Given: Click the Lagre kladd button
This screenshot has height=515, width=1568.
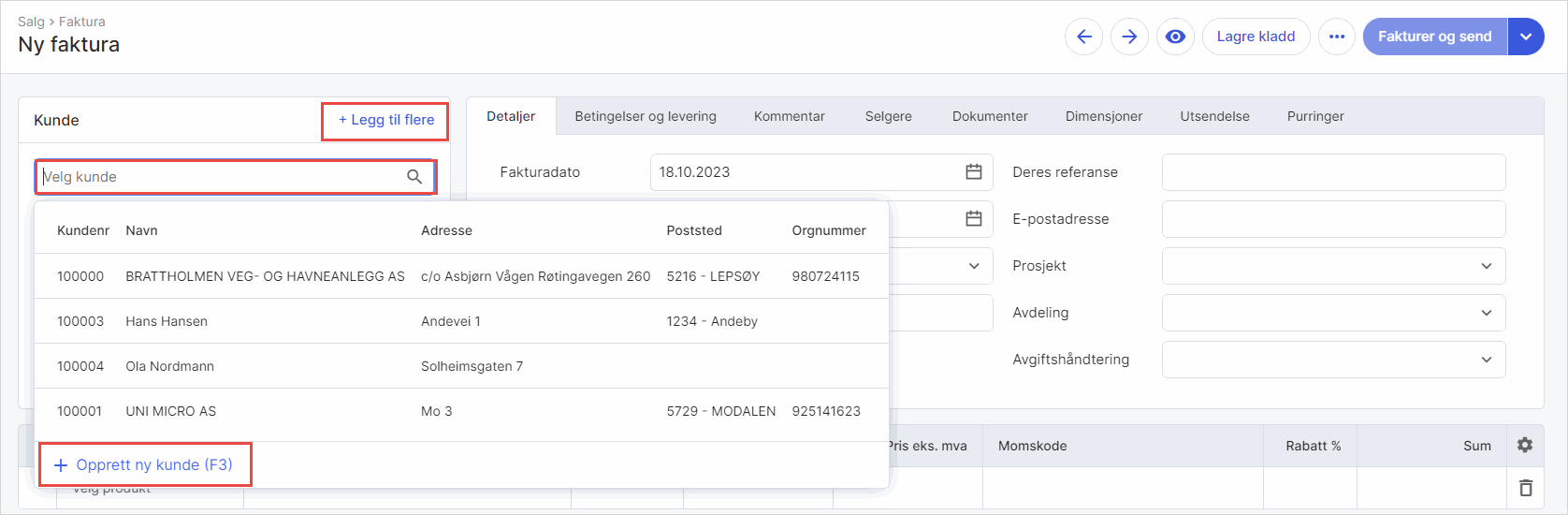Looking at the screenshot, I should point(1256,37).
